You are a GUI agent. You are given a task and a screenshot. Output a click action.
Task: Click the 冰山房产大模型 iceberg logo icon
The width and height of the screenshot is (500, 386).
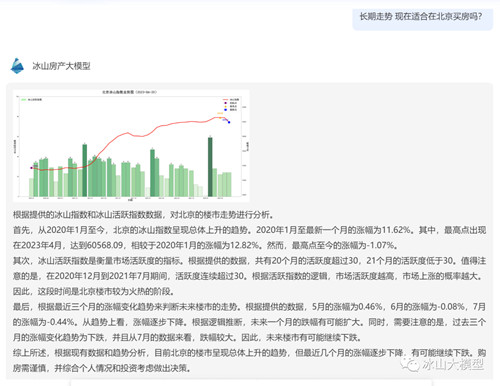click(x=17, y=66)
